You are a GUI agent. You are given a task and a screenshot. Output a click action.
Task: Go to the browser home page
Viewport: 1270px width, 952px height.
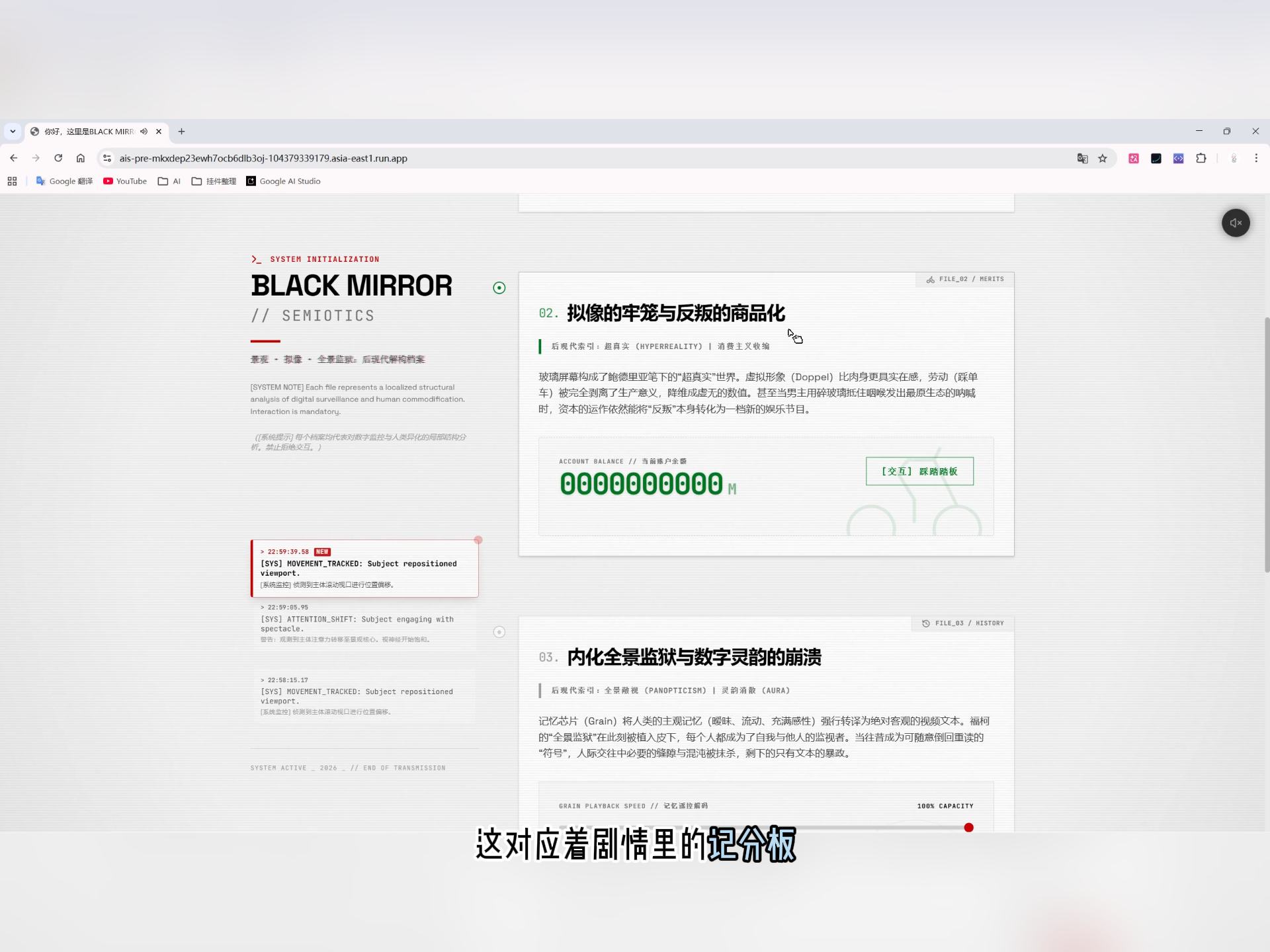[81, 158]
